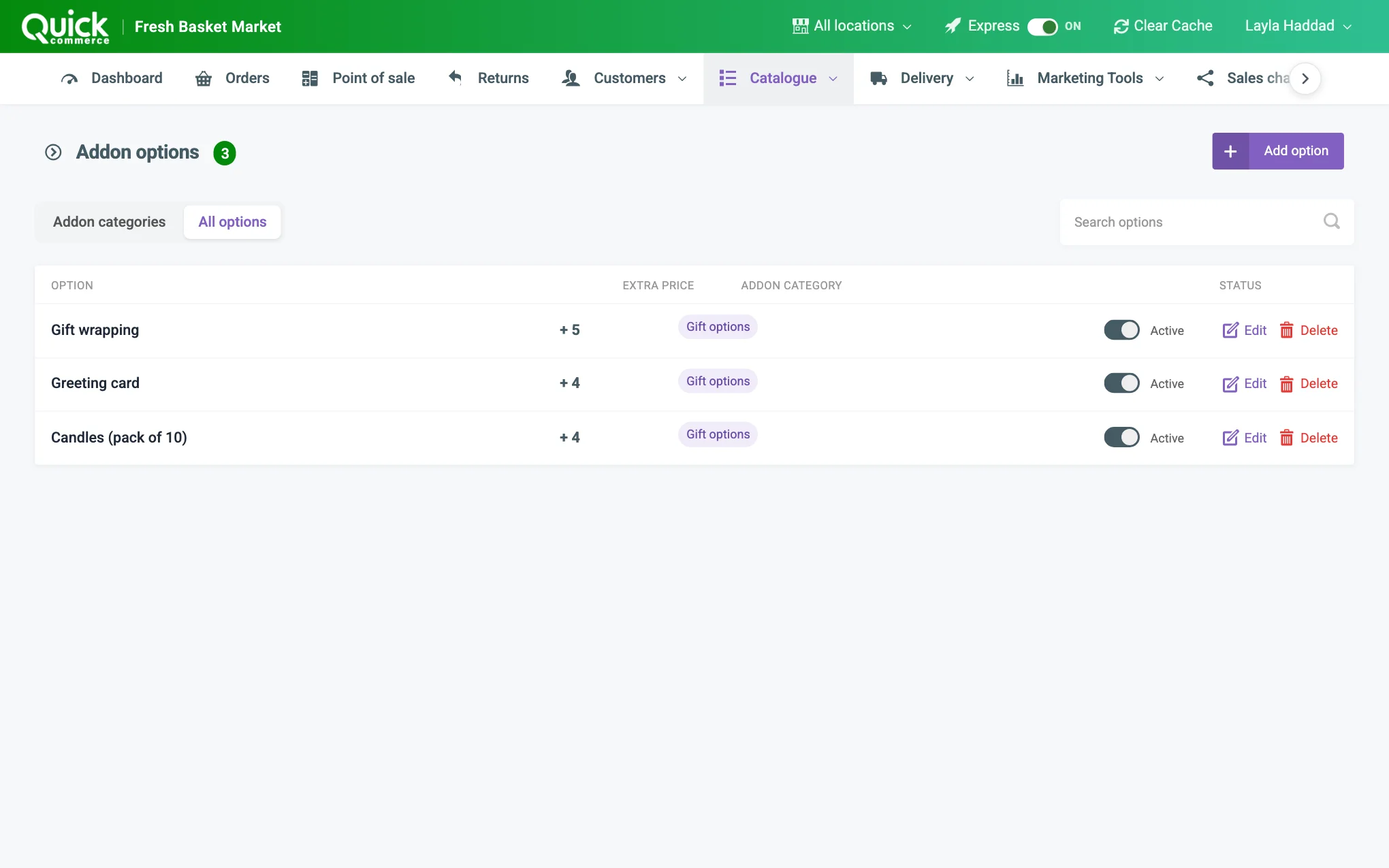Click the Search options input field
1389x868 pixels.
click(x=1207, y=222)
